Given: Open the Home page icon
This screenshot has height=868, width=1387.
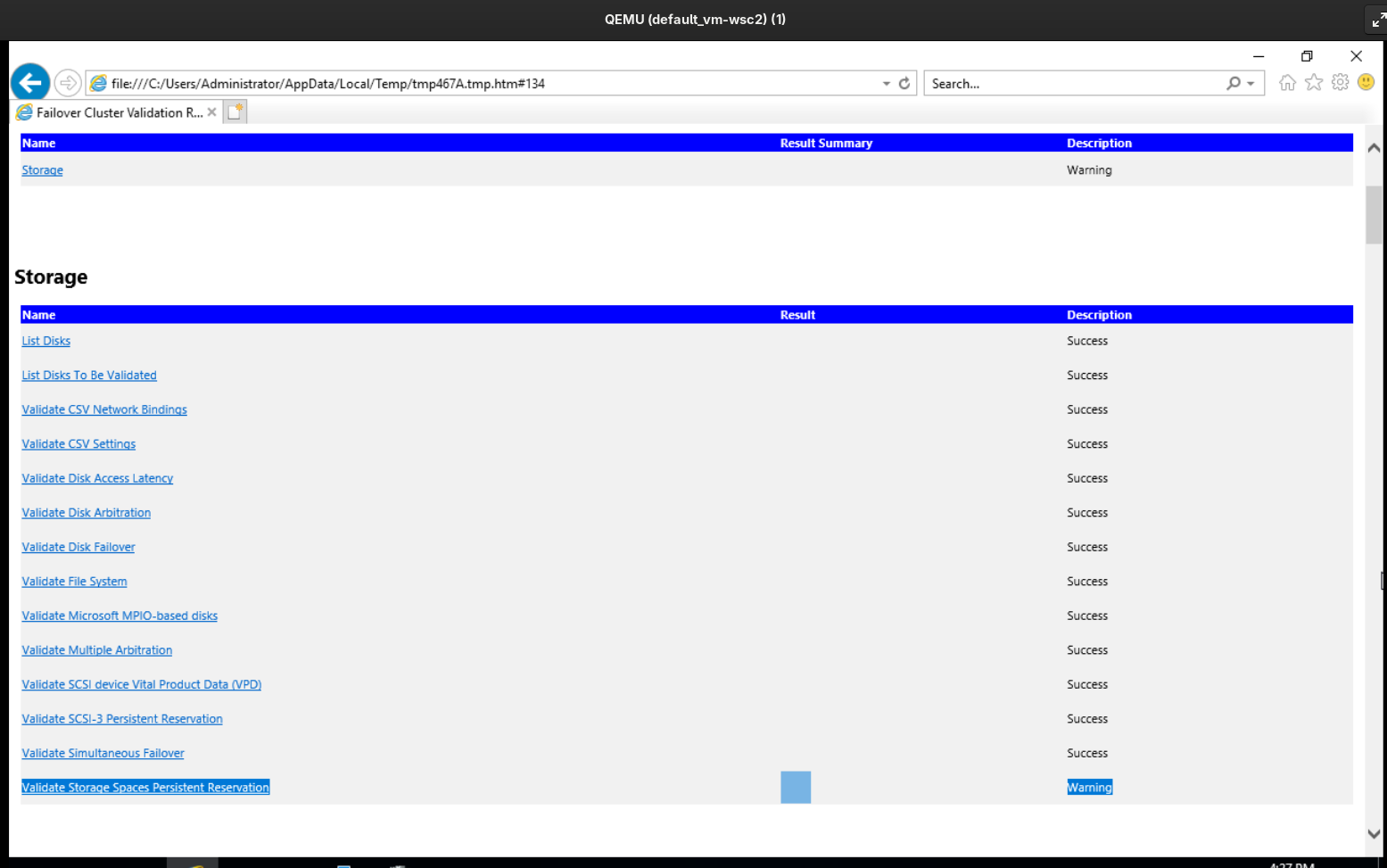Looking at the screenshot, I should (x=1287, y=83).
